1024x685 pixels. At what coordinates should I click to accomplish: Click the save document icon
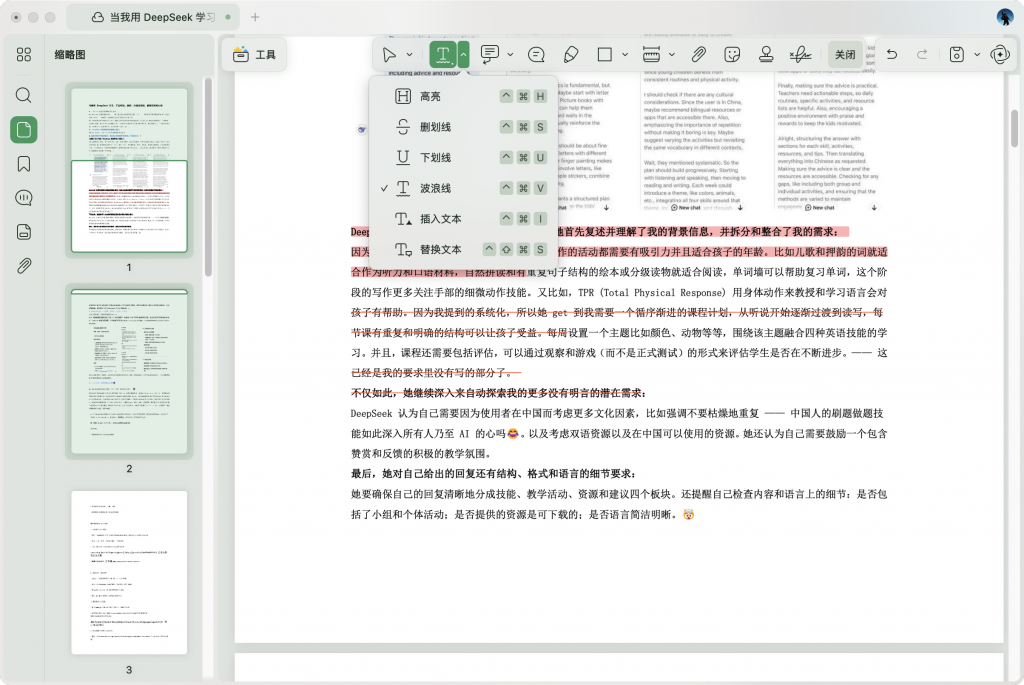(957, 55)
